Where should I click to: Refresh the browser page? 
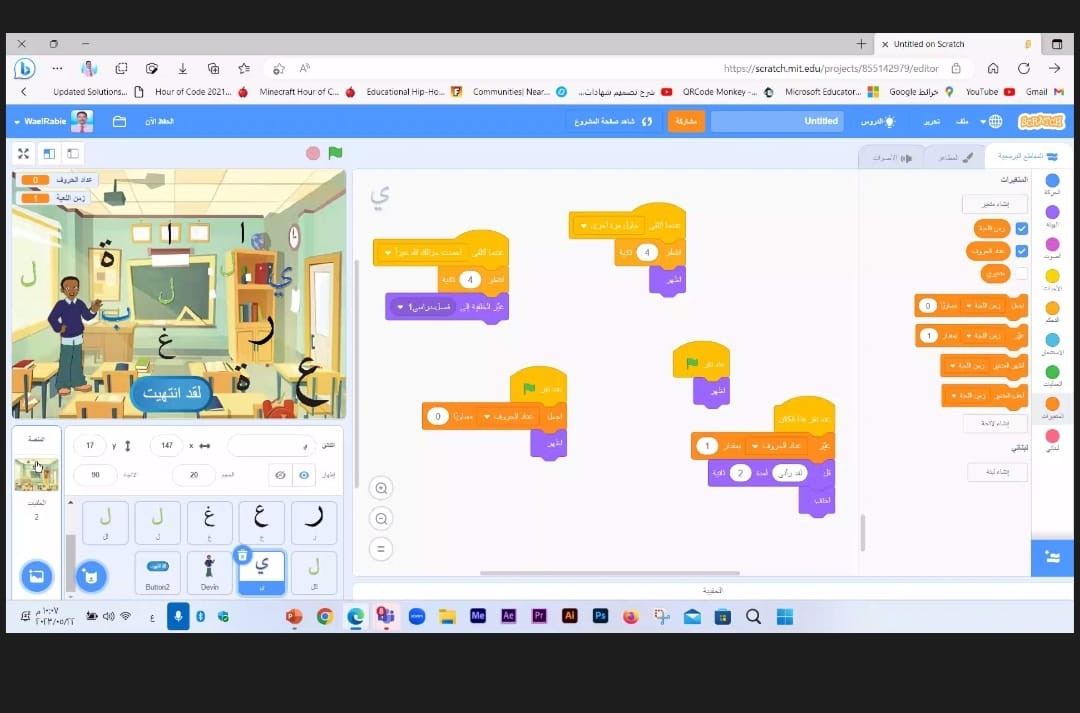[x=1024, y=68]
